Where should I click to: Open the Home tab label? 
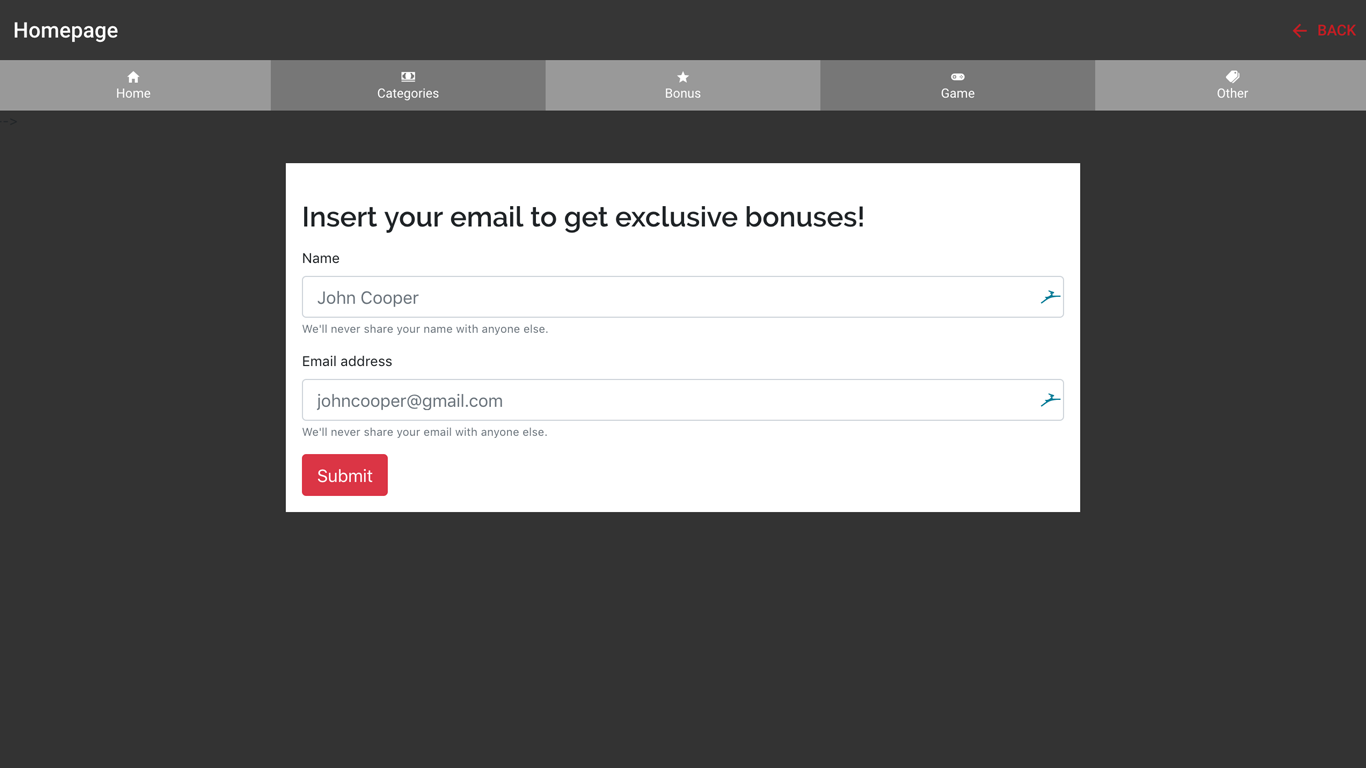(133, 94)
